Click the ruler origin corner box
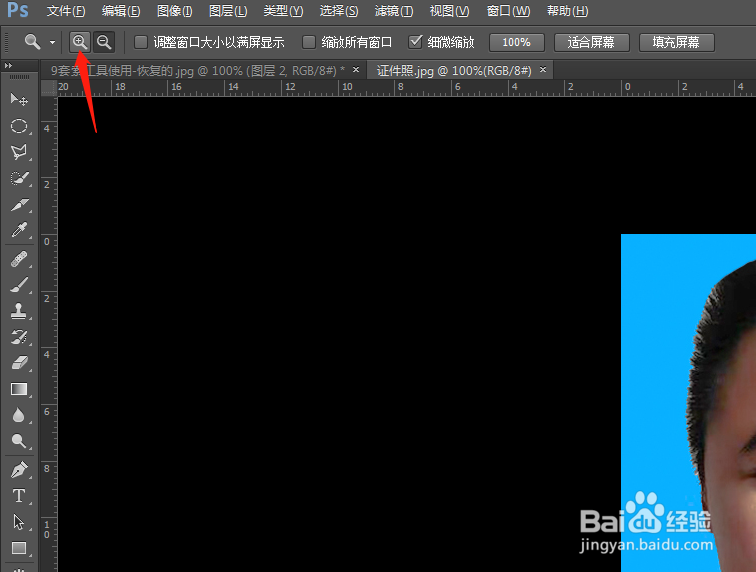756x572 pixels. [49, 88]
